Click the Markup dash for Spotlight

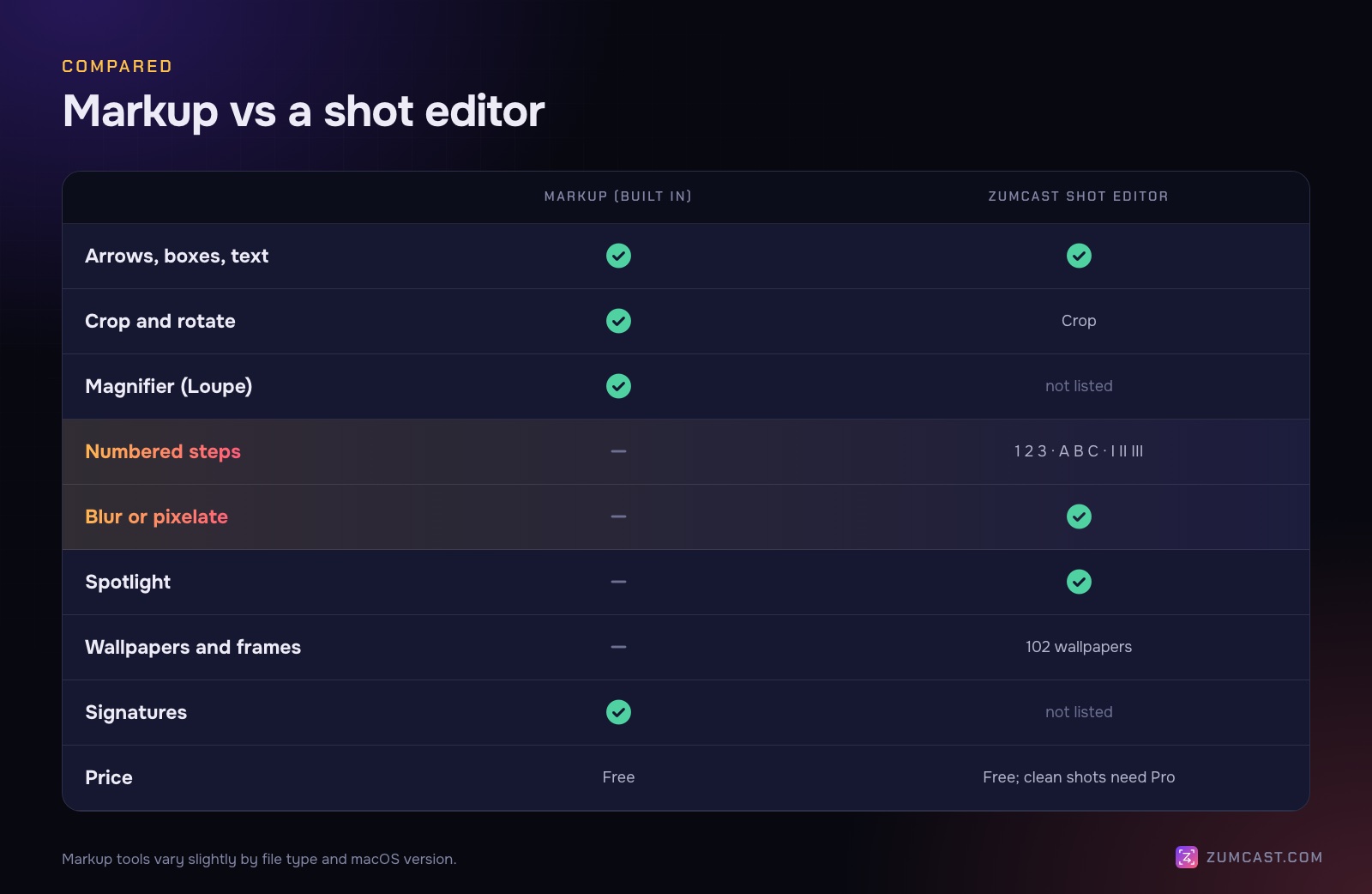tap(618, 582)
